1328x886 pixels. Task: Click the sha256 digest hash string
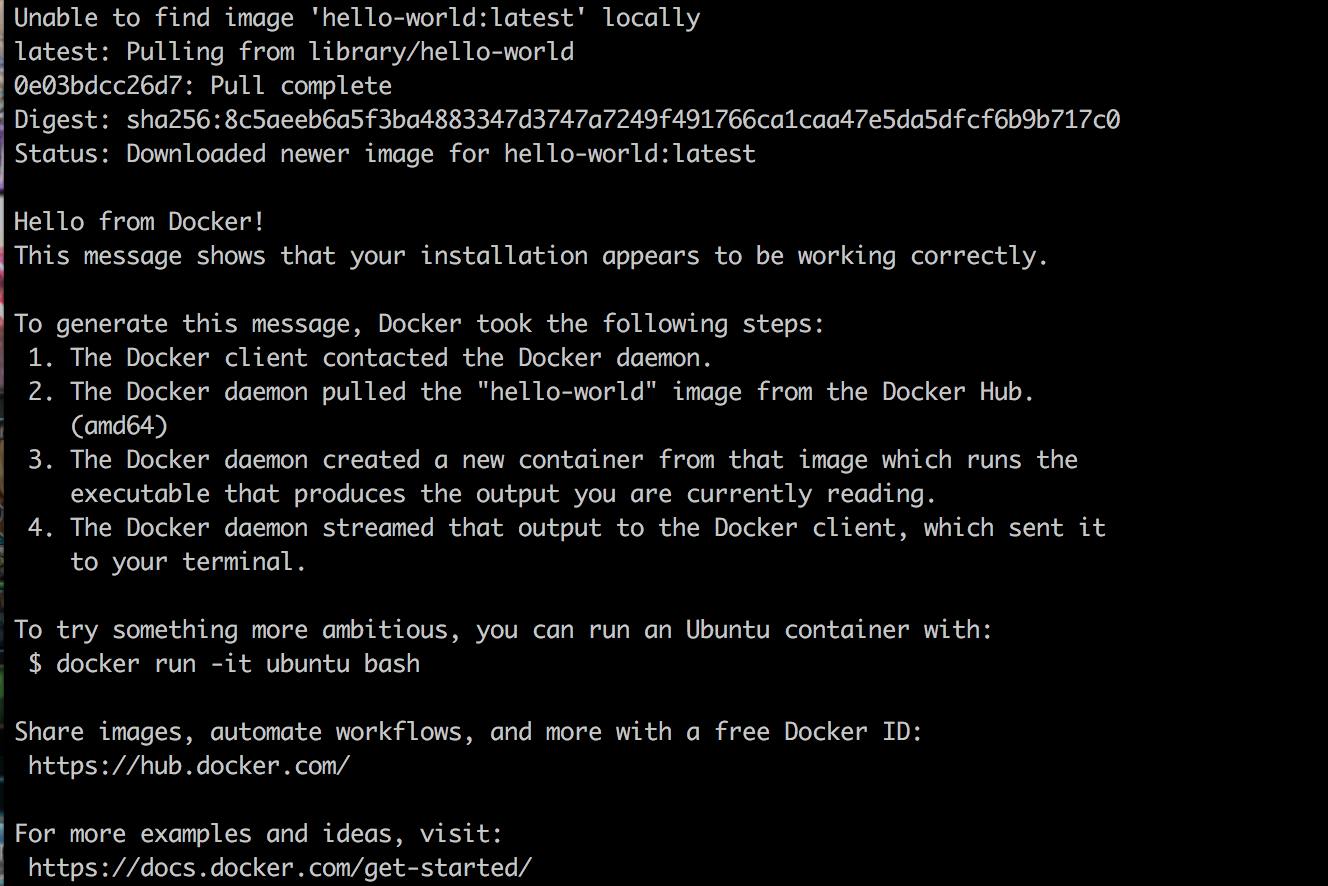pyautogui.click(x=623, y=120)
